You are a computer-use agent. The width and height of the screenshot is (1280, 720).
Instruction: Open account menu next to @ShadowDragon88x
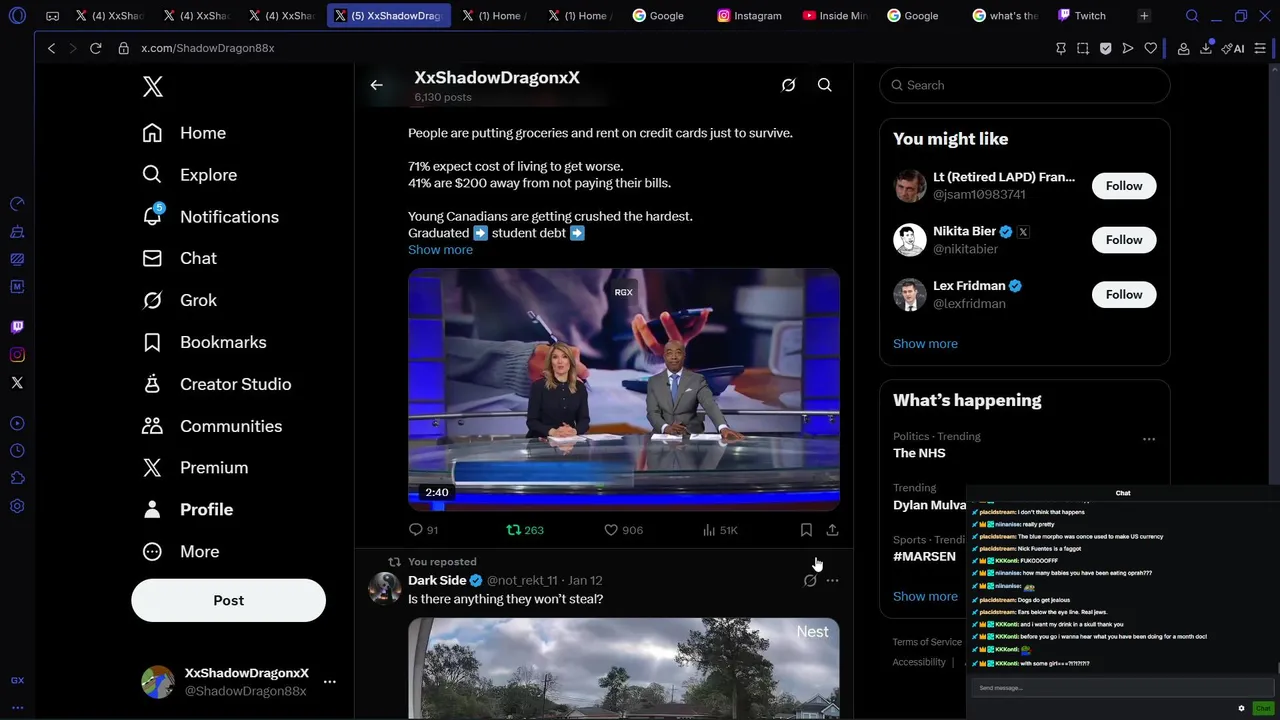pyautogui.click(x=329, y=682)
